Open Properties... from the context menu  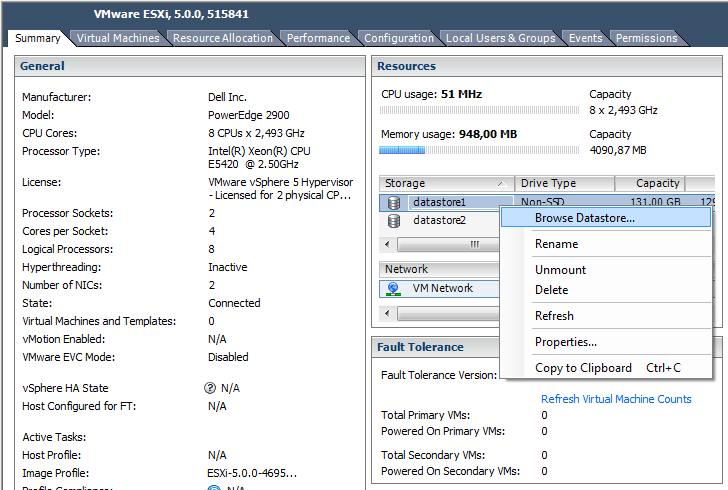tap(606, 342)
